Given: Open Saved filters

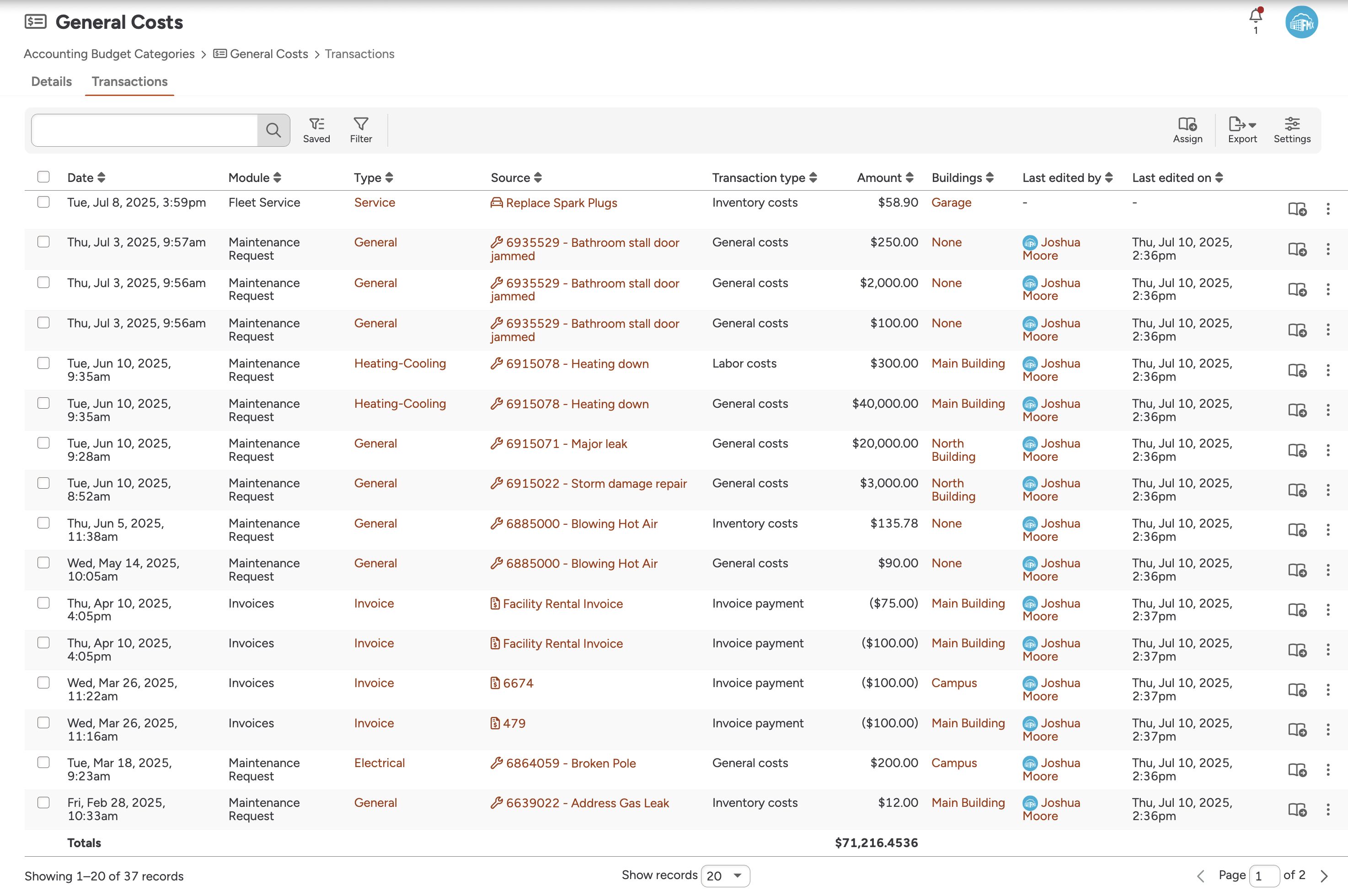Looking at the screenshot, I should [x=316, y=130].
